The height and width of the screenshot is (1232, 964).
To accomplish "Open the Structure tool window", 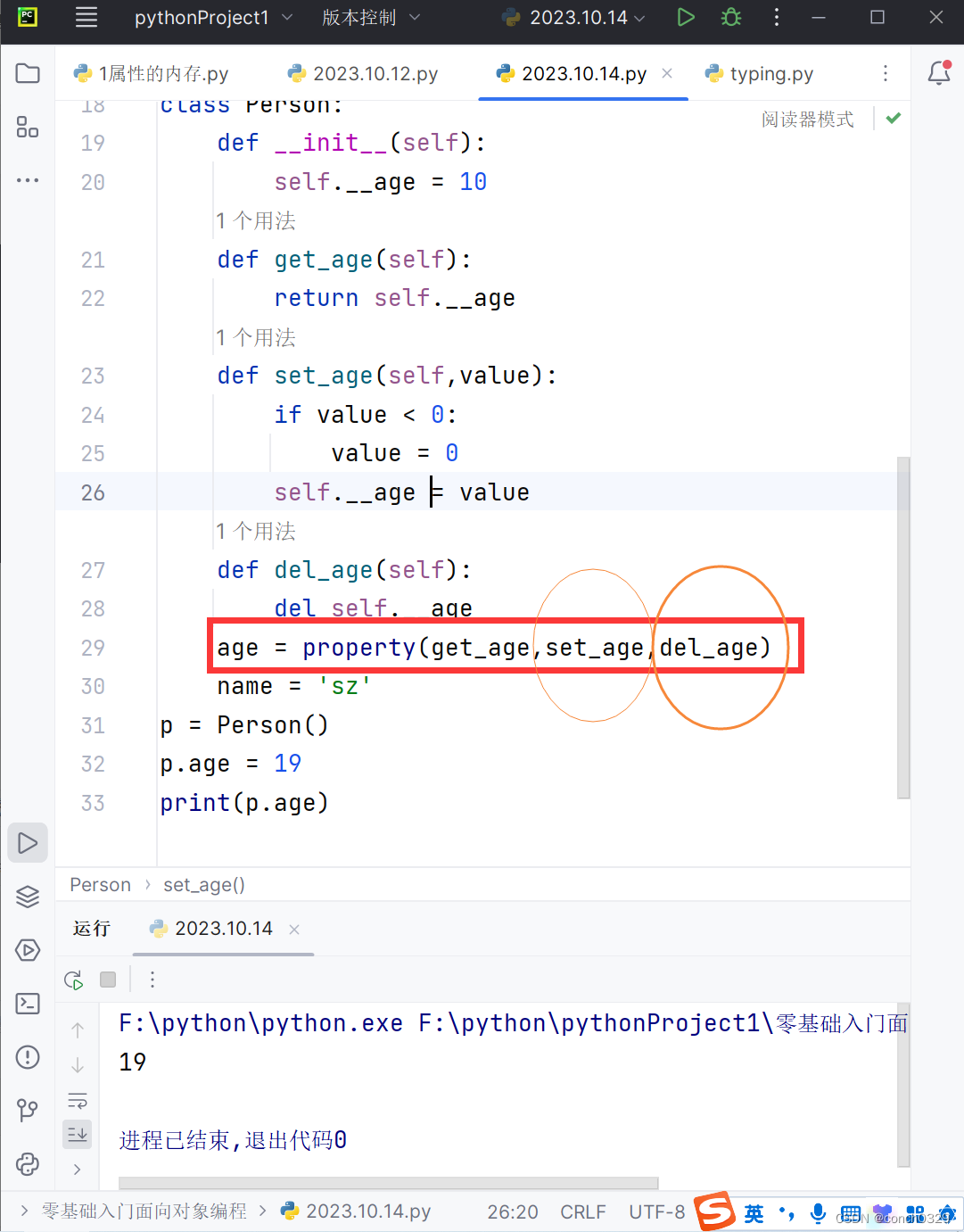I will click(x=28, y=127).
